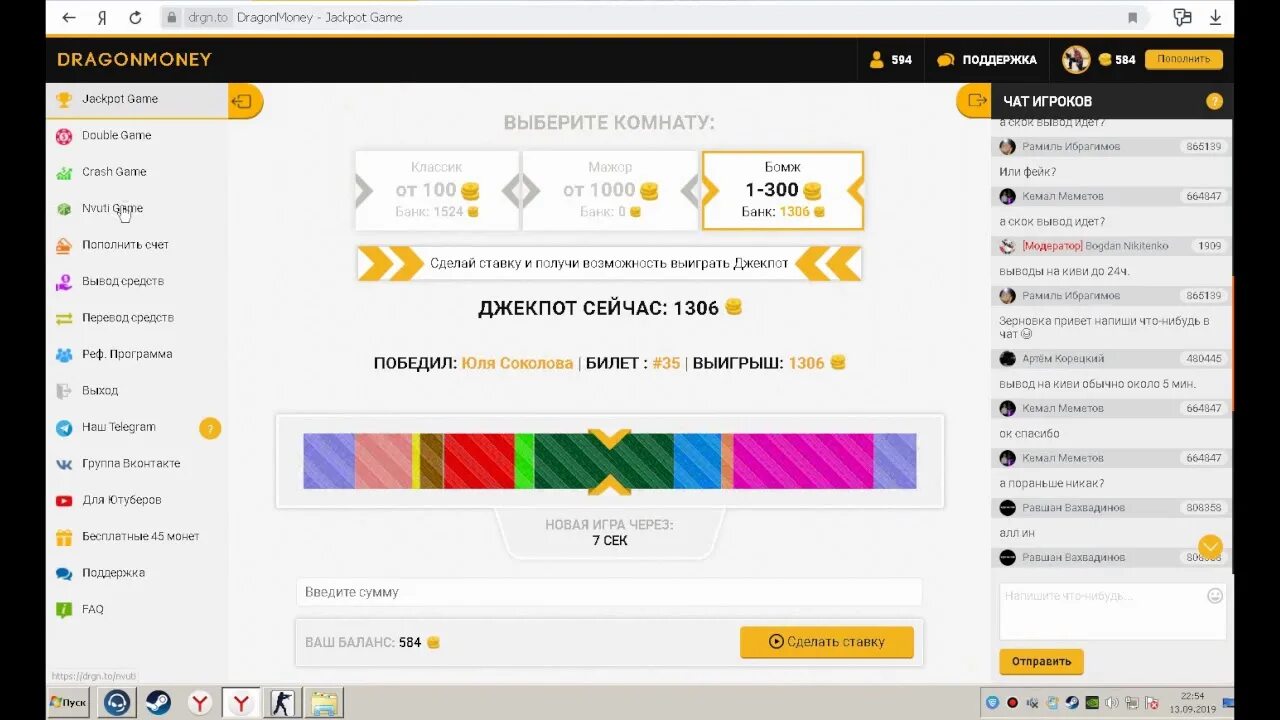Click Сделать ставку button

(827, 642)
